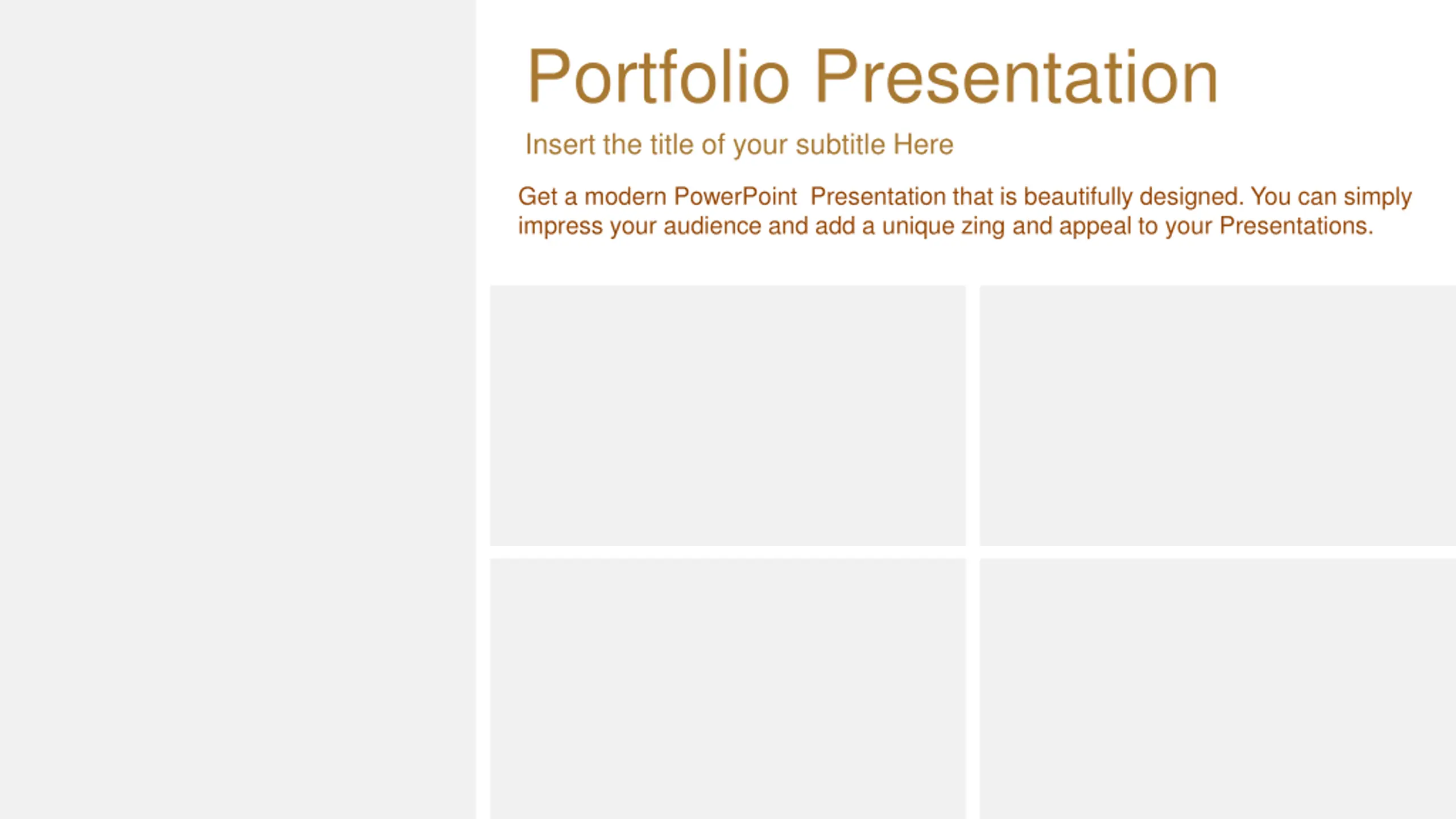
Task: Click the body line starting "impress your audience"
Action: (x=945, y=226)
